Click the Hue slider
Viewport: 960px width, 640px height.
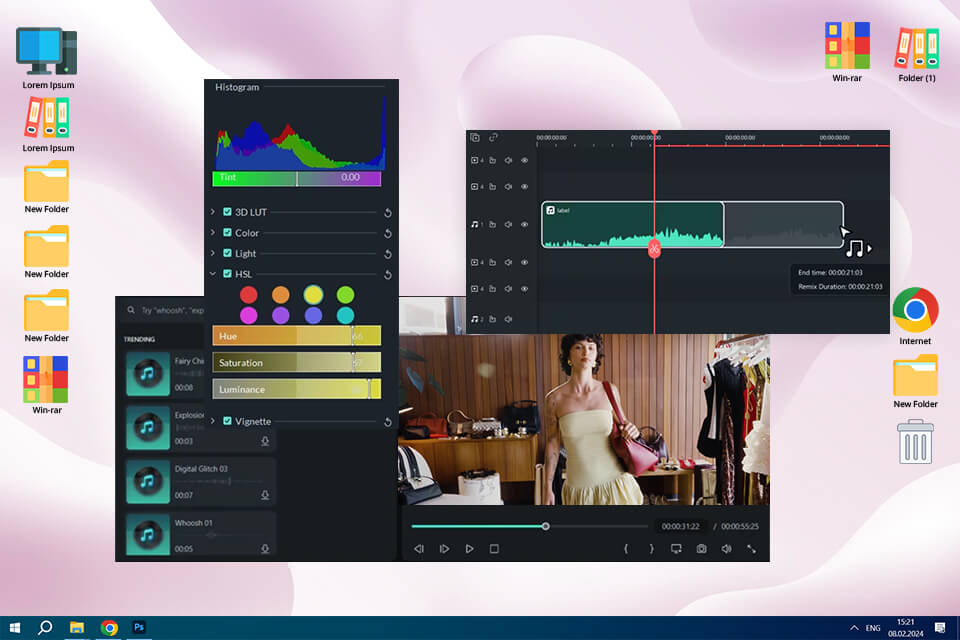(297, 336)
